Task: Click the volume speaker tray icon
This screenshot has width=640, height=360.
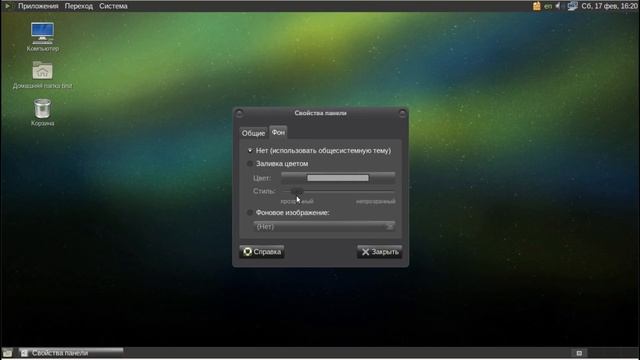Action: pos(558,6)
